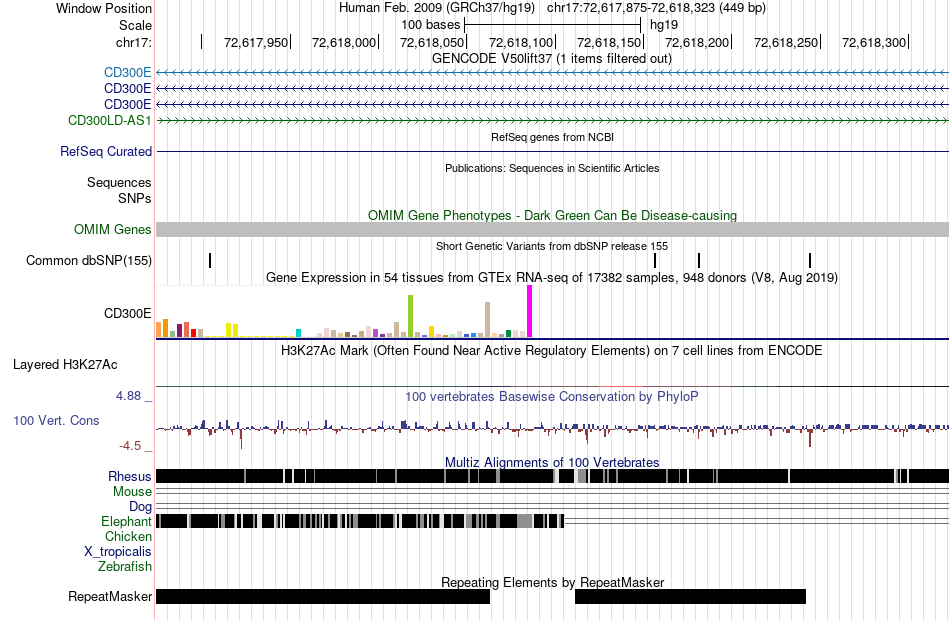
Task: Click the tall yellow-green GTEx expression bar
Action: pos(411,316)
